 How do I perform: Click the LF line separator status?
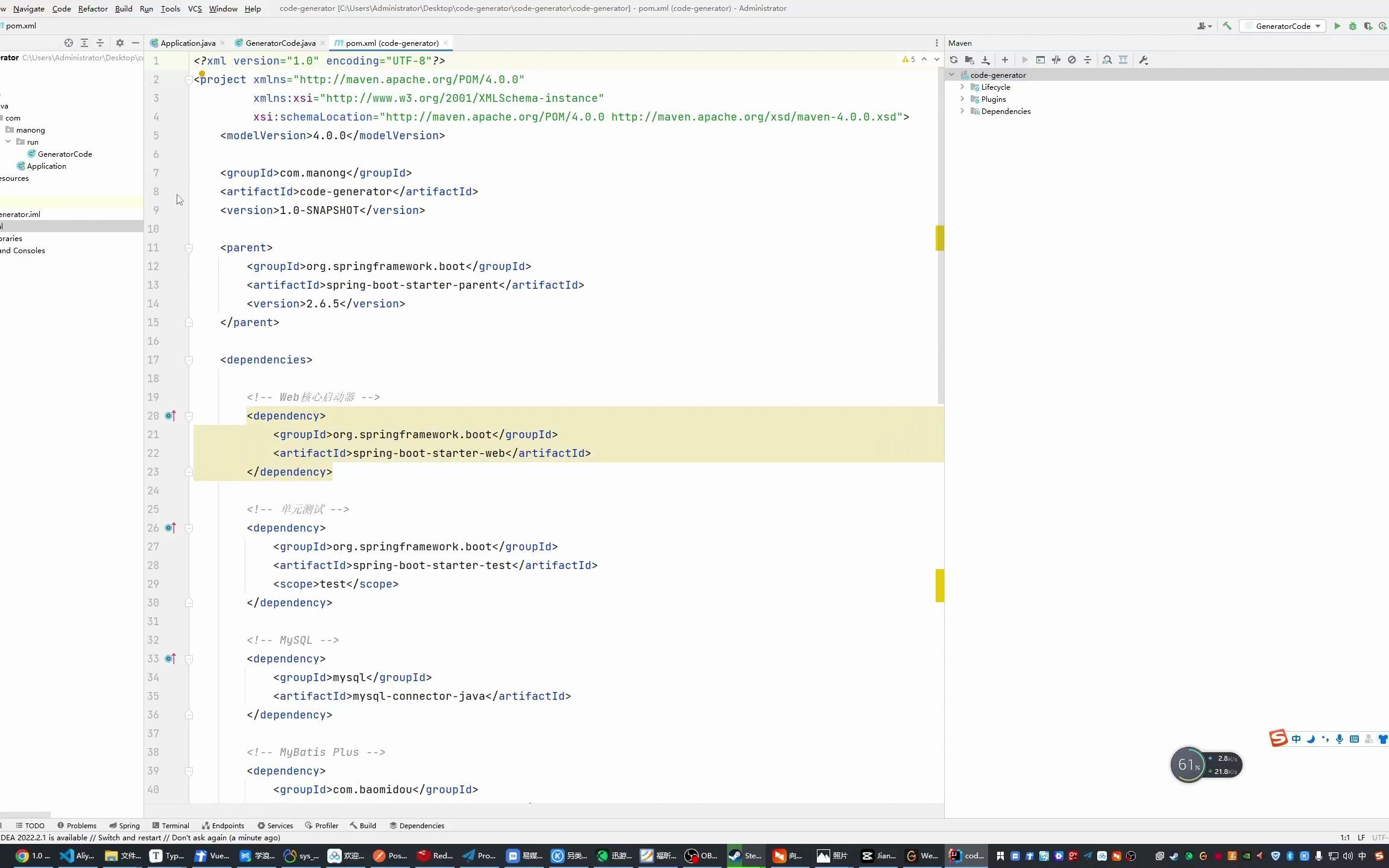point(1361,837)
